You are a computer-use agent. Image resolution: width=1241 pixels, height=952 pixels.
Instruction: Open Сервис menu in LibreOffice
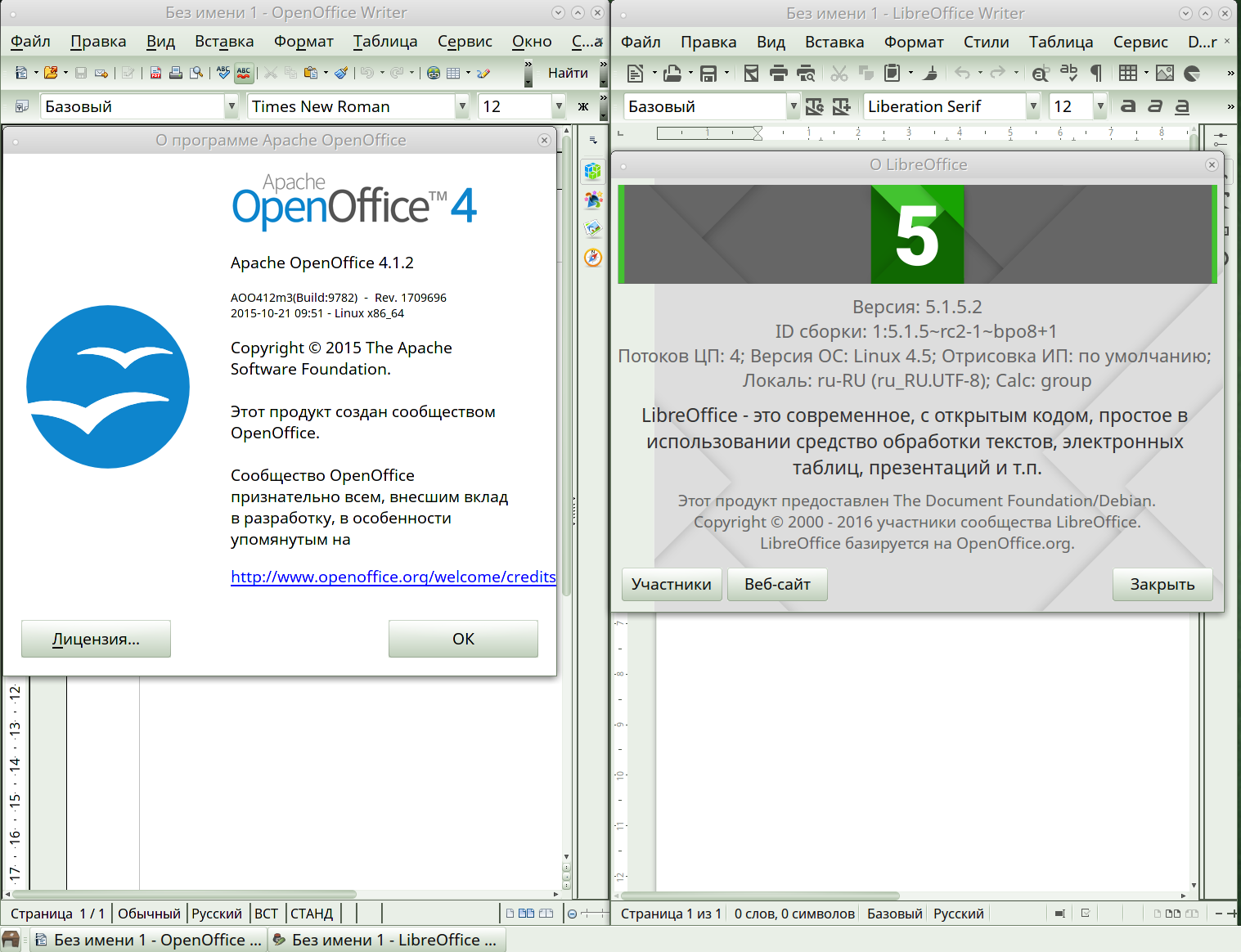(x=1140, y=43)
